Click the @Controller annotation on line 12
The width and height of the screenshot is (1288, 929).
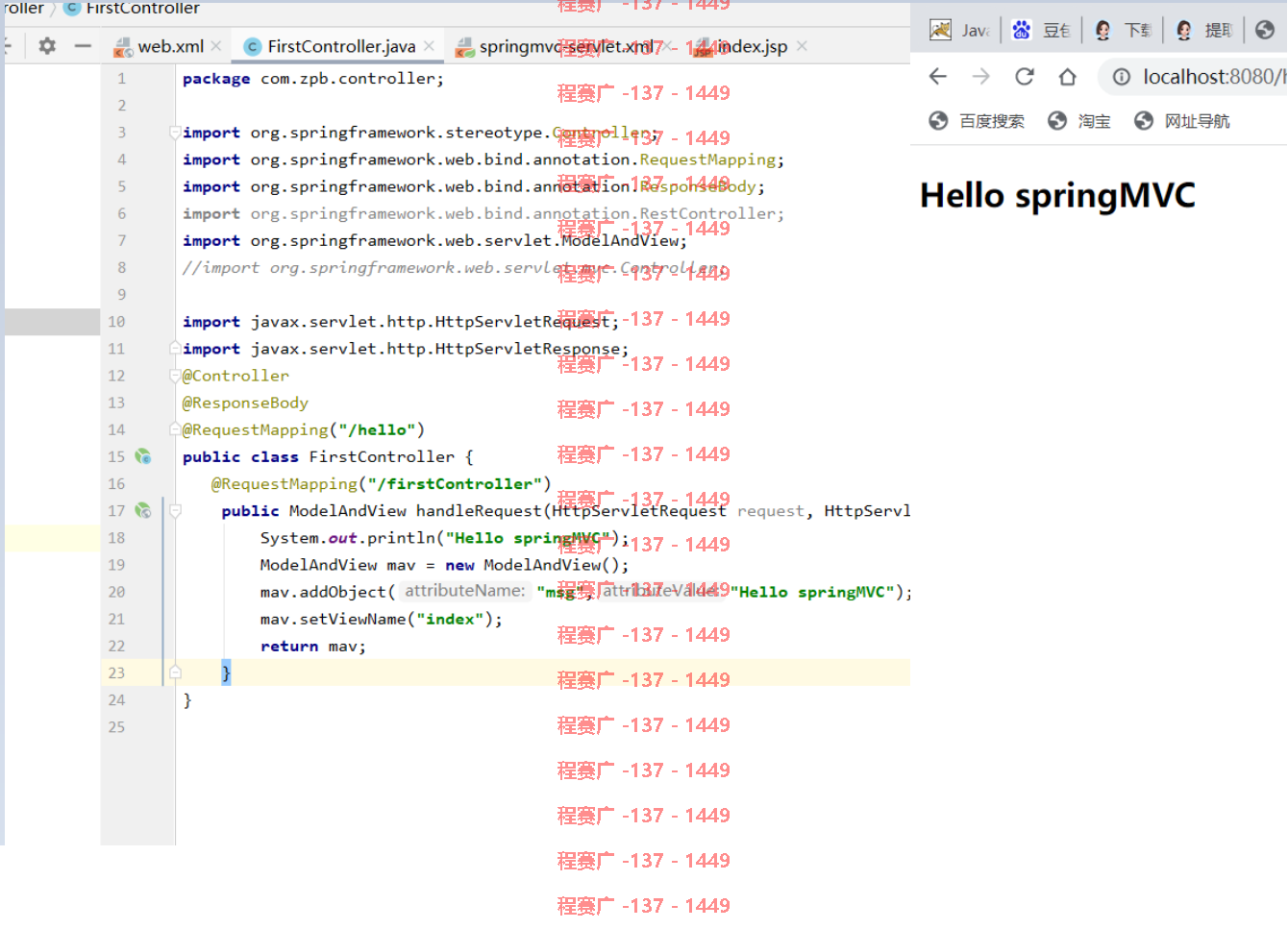click(235, 376)
